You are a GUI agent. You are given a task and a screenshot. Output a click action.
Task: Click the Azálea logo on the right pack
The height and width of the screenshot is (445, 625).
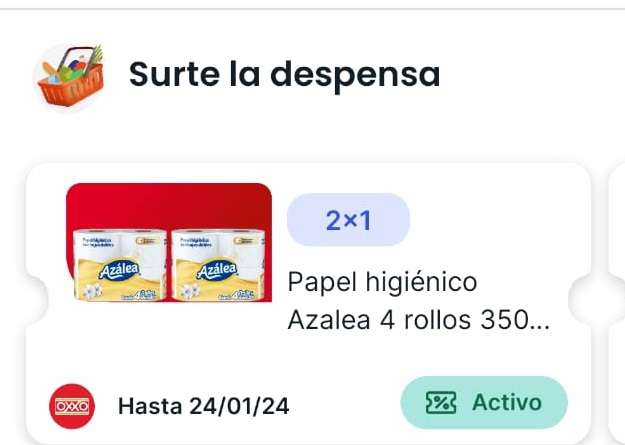217,271
